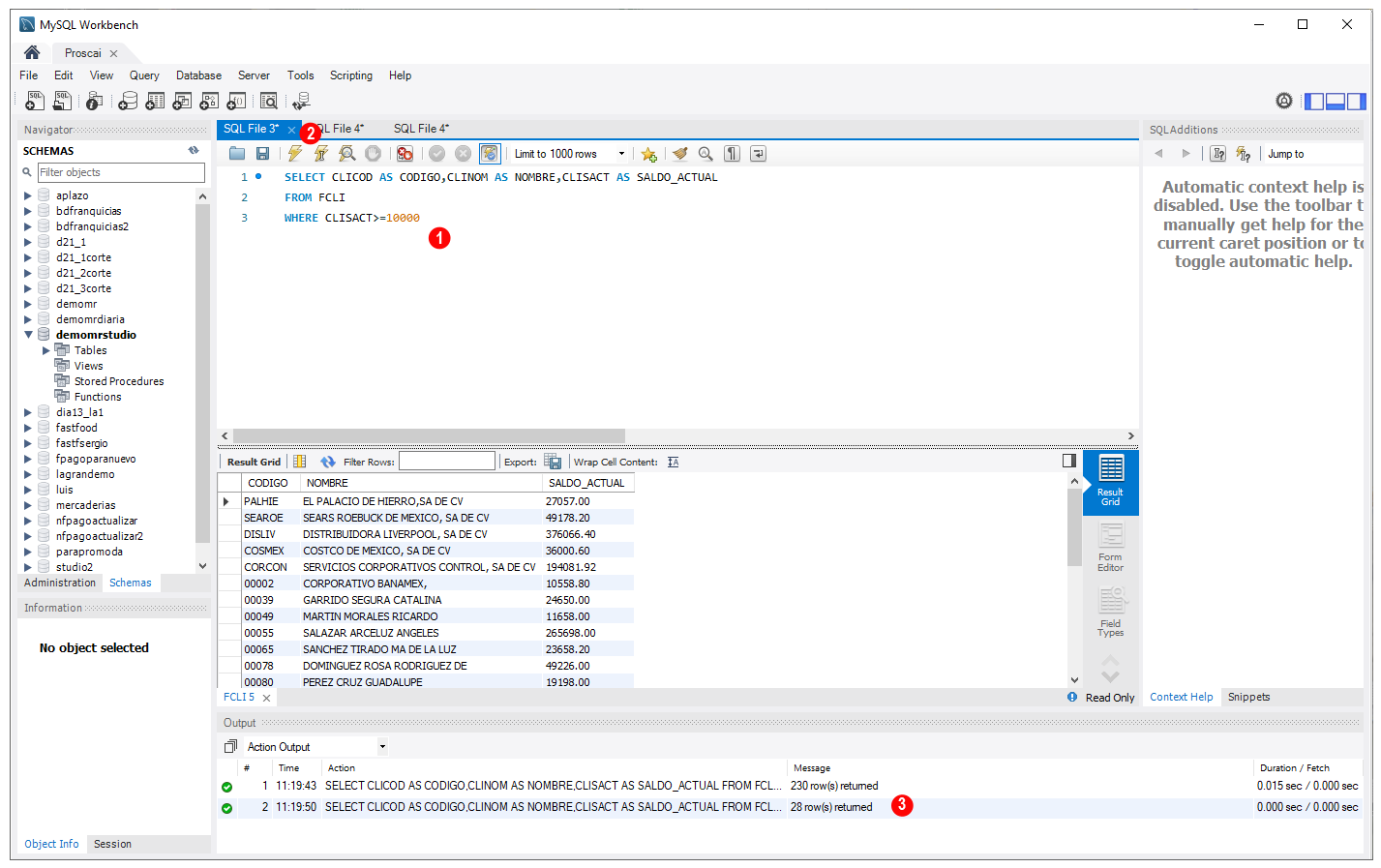The height and width of the screenshot is (868, 1381).
Task: Get context help for caret position
Action: tap(1218, 154)
